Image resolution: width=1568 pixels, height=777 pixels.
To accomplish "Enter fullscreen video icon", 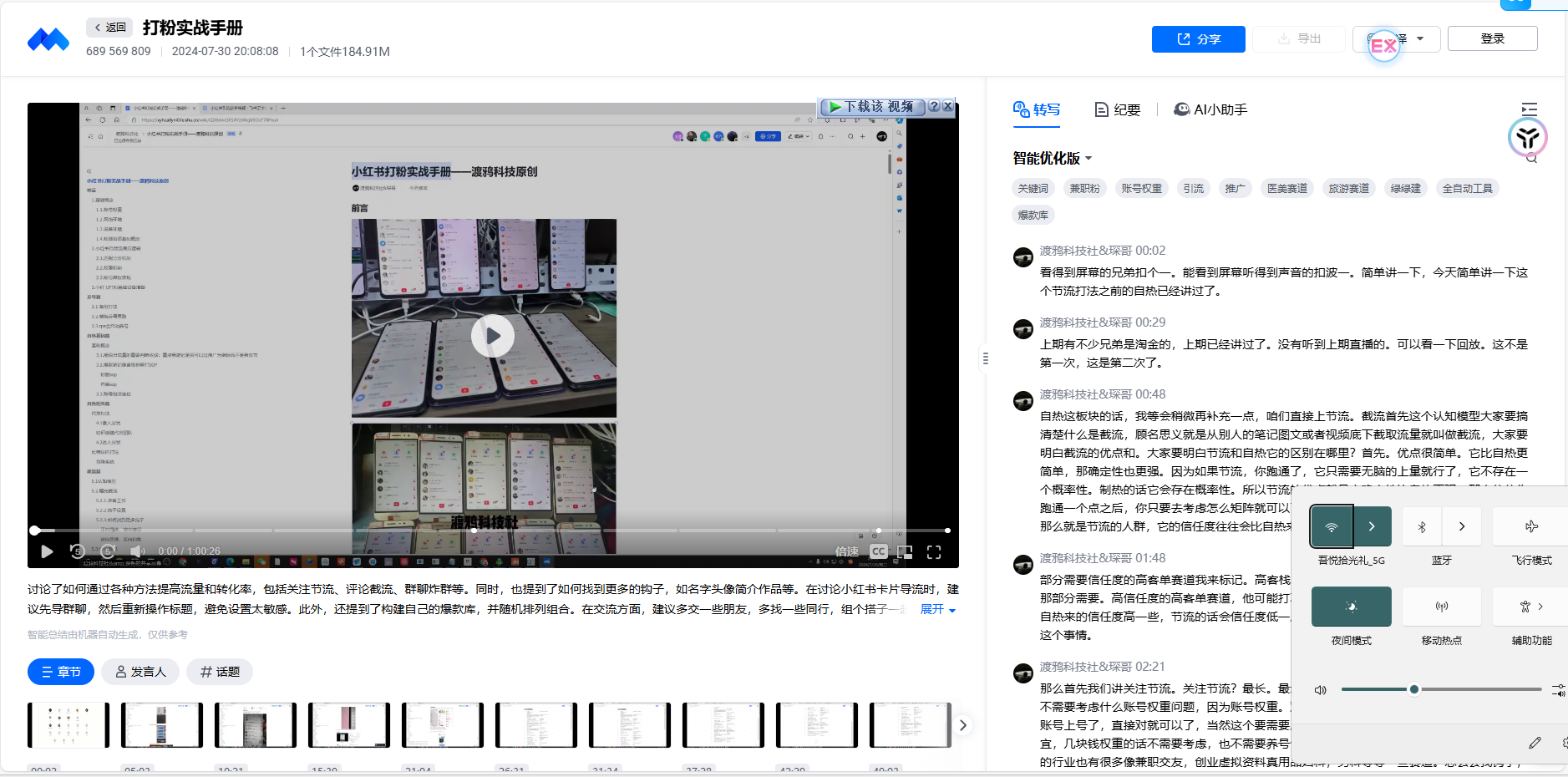I will [934, 551].
